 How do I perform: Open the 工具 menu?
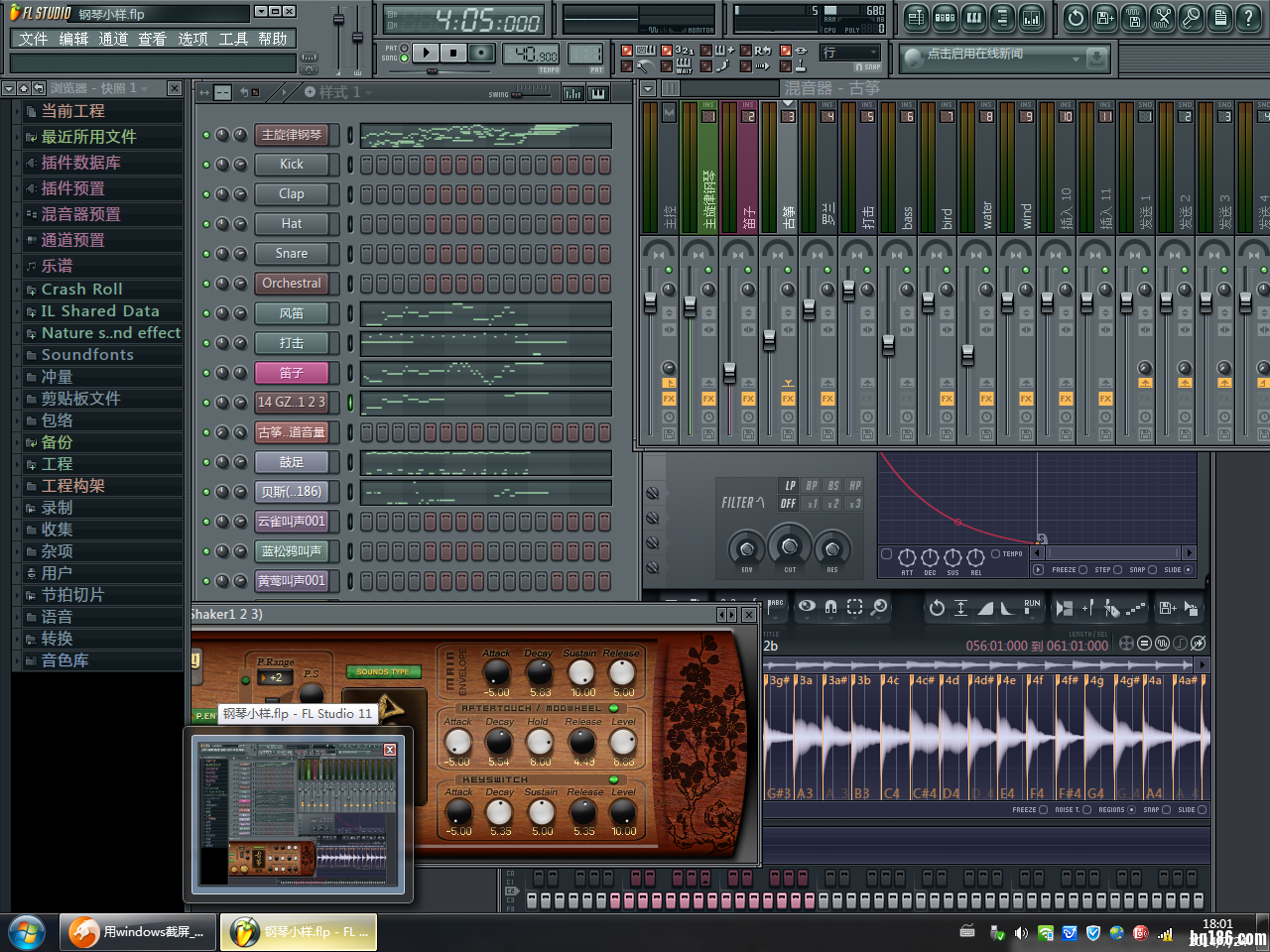233,39
